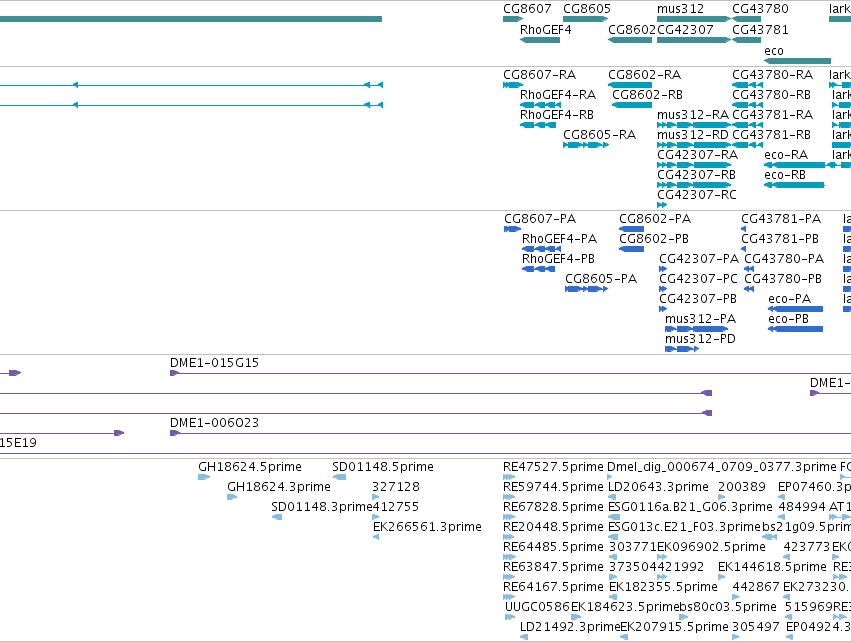Viewport: 851px width, 642px height.
Task: Select the RhoGEF4-PB protein feature
Action: (538, 269)
